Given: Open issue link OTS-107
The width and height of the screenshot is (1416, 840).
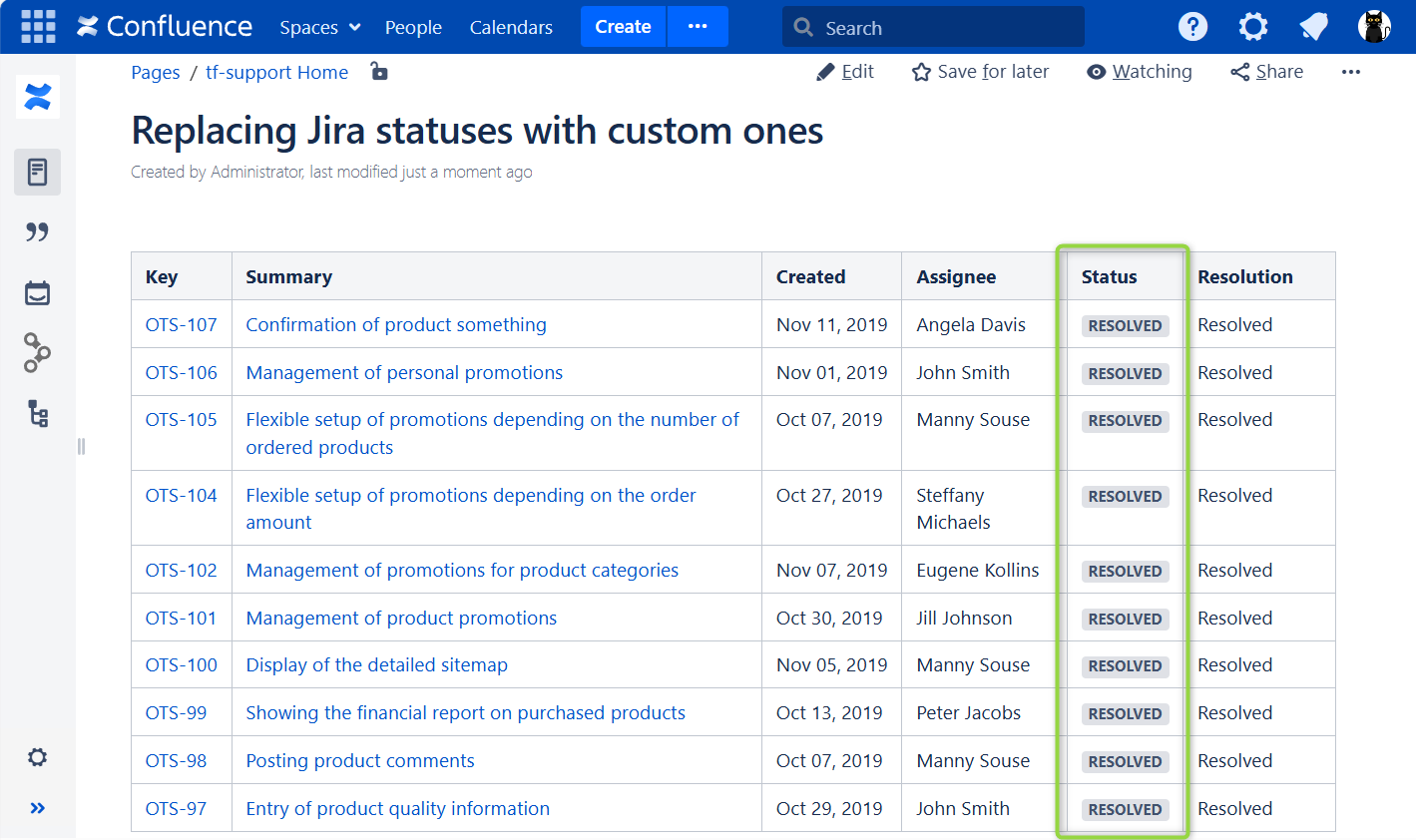Looking at the screenshot, I should point(181,325).
